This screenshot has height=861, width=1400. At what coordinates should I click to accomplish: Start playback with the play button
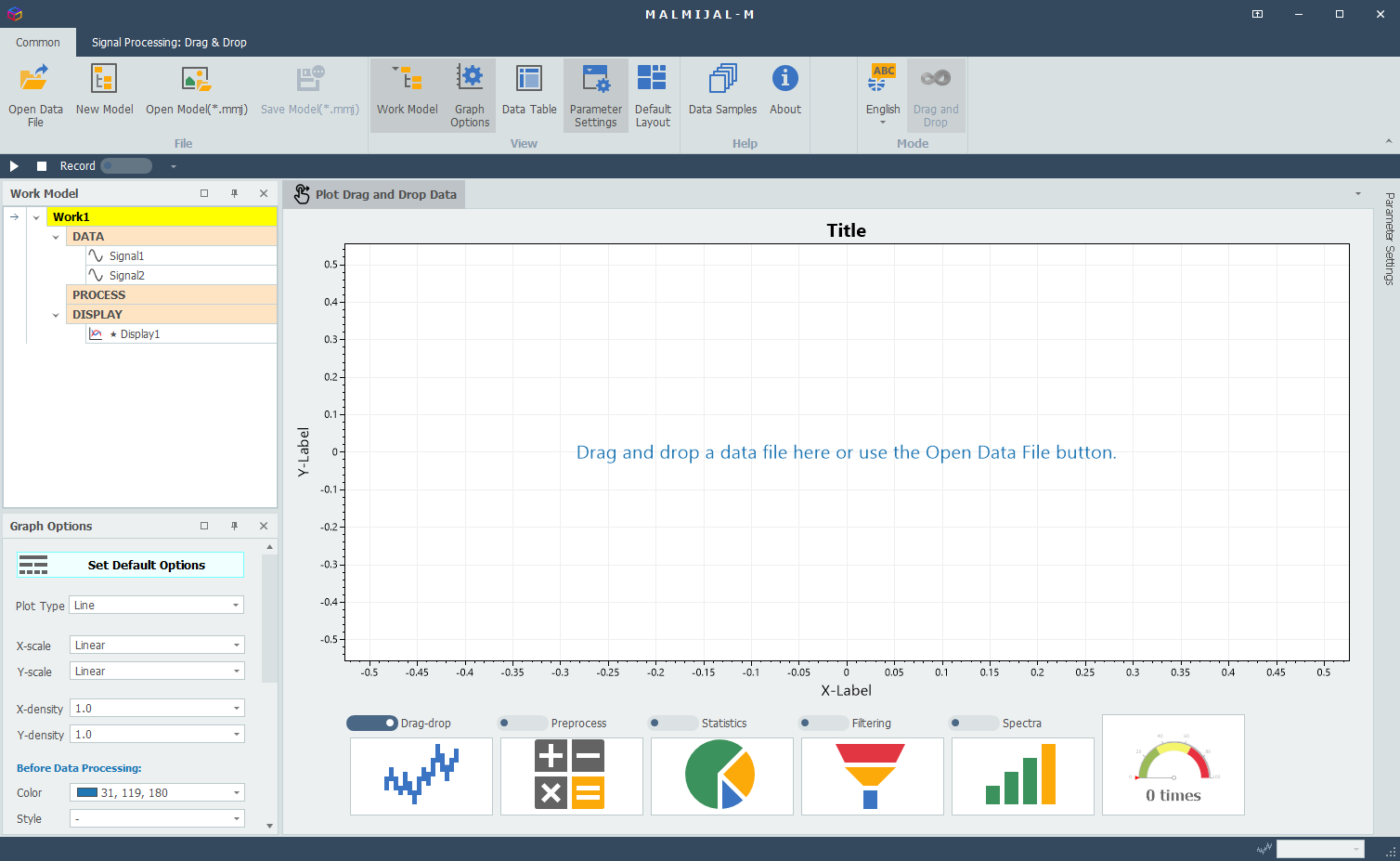[x=14, y=166]
